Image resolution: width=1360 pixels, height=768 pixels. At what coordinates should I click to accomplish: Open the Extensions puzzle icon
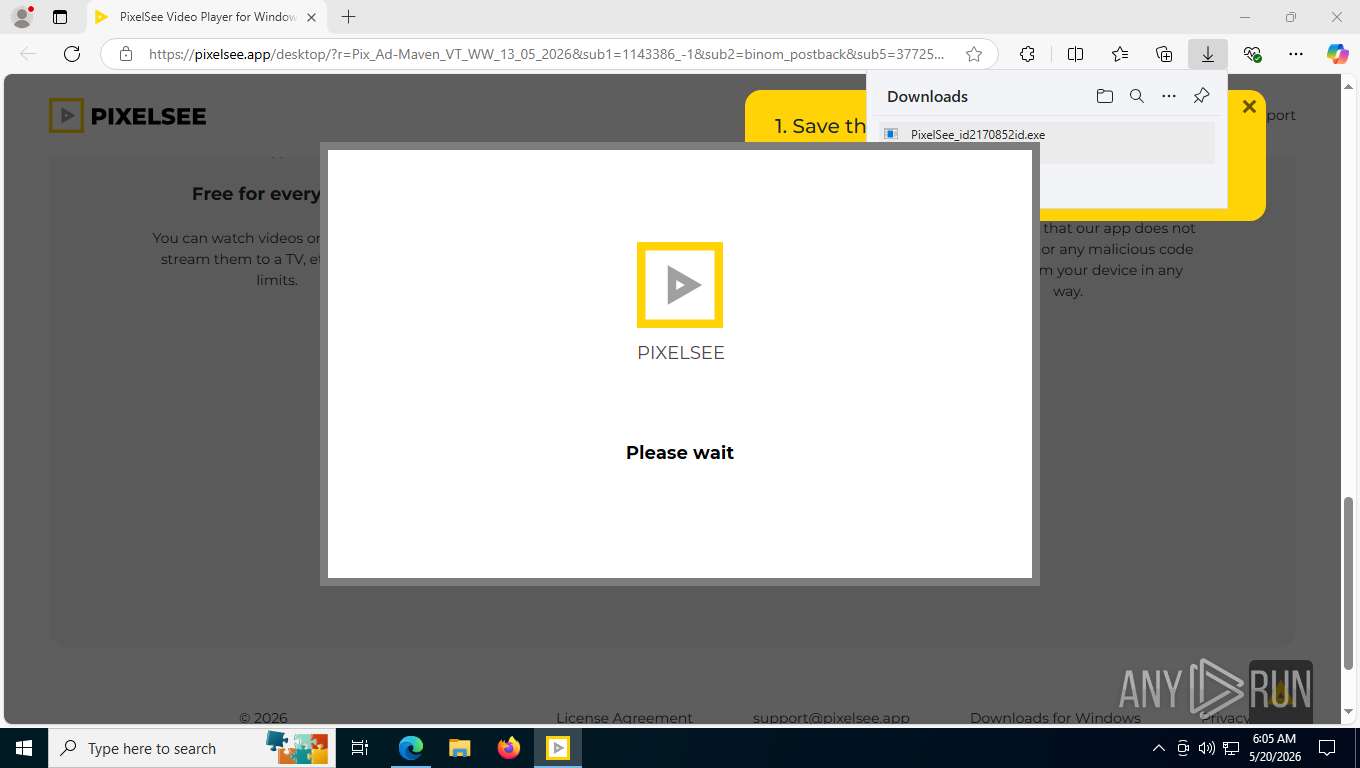tap(1027, 54)
